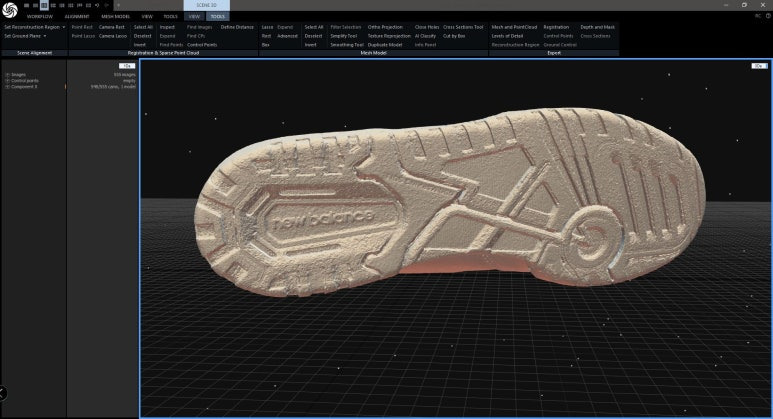Click Inspect in the ribbon
Viewport: 773px width, 419px height.
coord(167,27)
